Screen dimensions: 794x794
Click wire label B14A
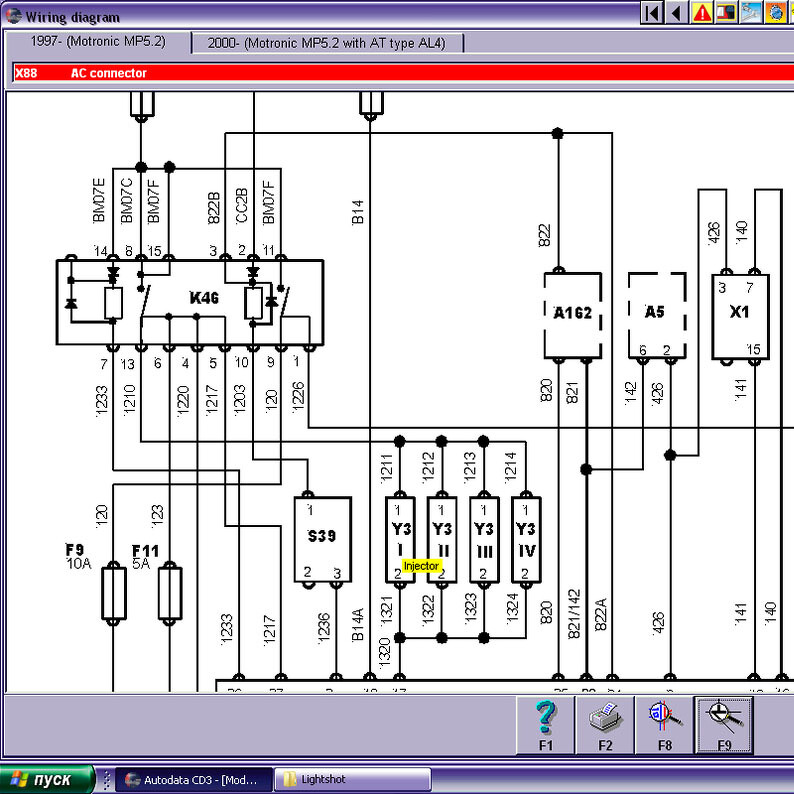(358, 625)
